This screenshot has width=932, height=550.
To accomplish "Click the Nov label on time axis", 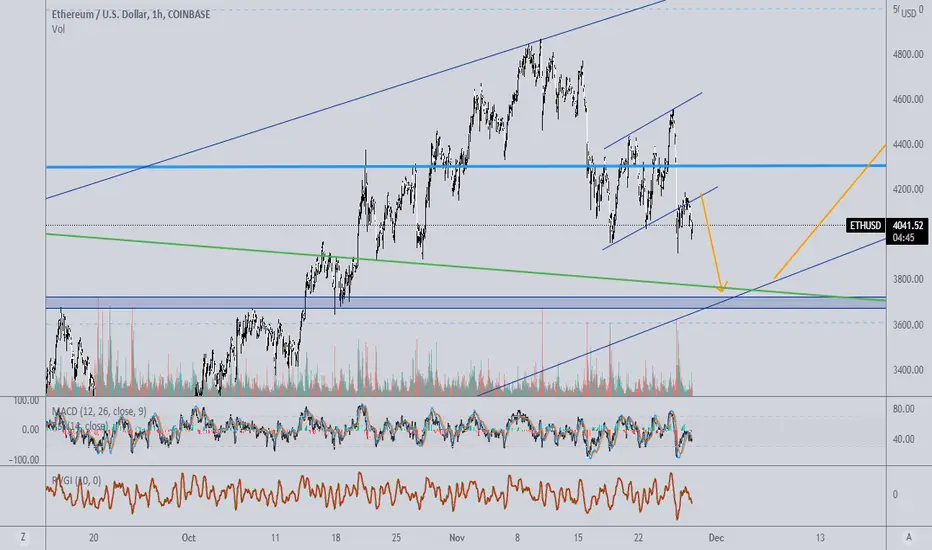I will (456, 538).
